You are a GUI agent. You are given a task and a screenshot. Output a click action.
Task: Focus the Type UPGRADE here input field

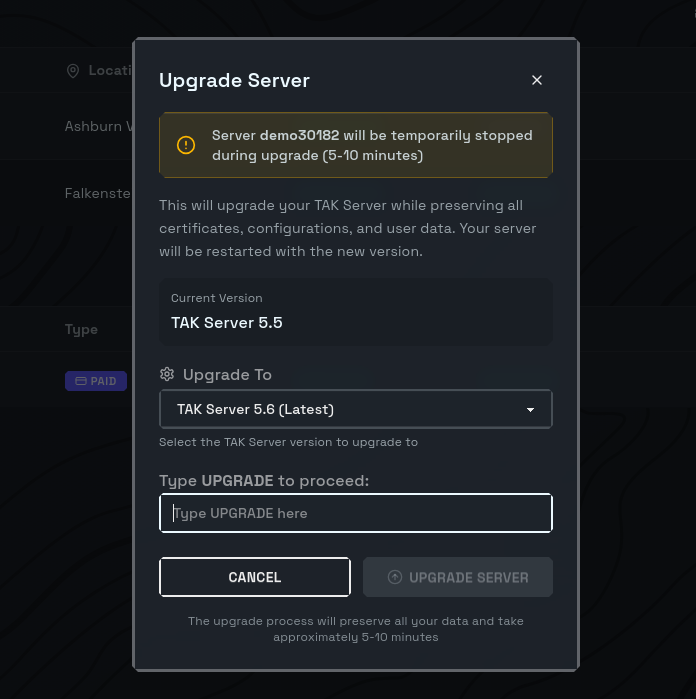[355, 513]
